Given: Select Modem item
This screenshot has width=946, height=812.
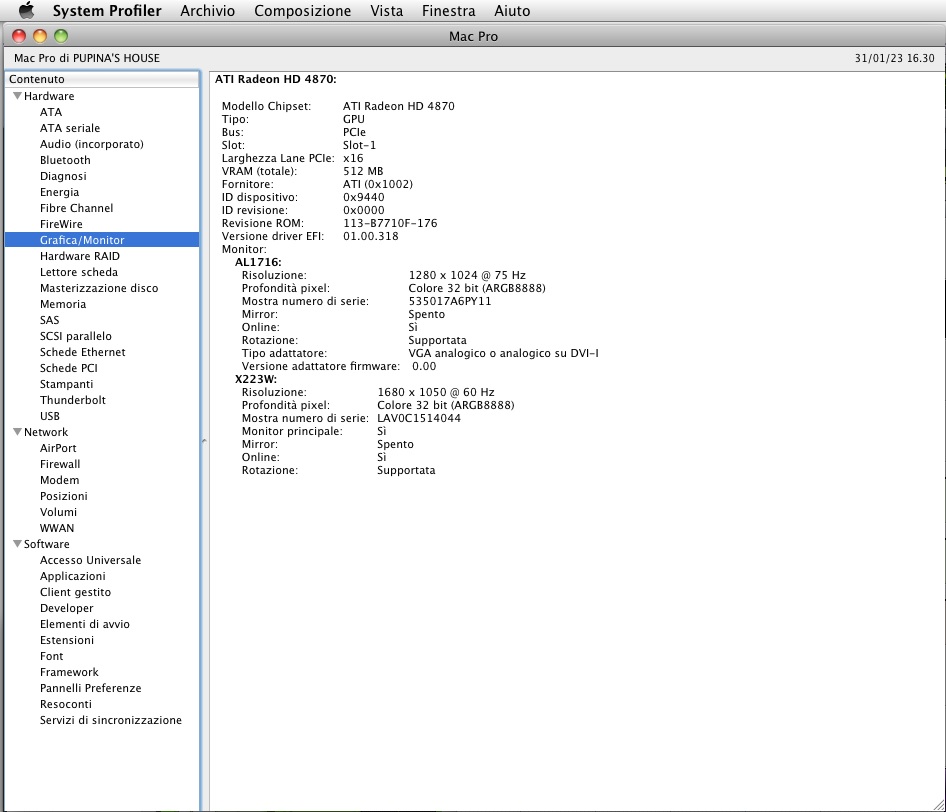Looking at the screenshot, I should 59,480.
